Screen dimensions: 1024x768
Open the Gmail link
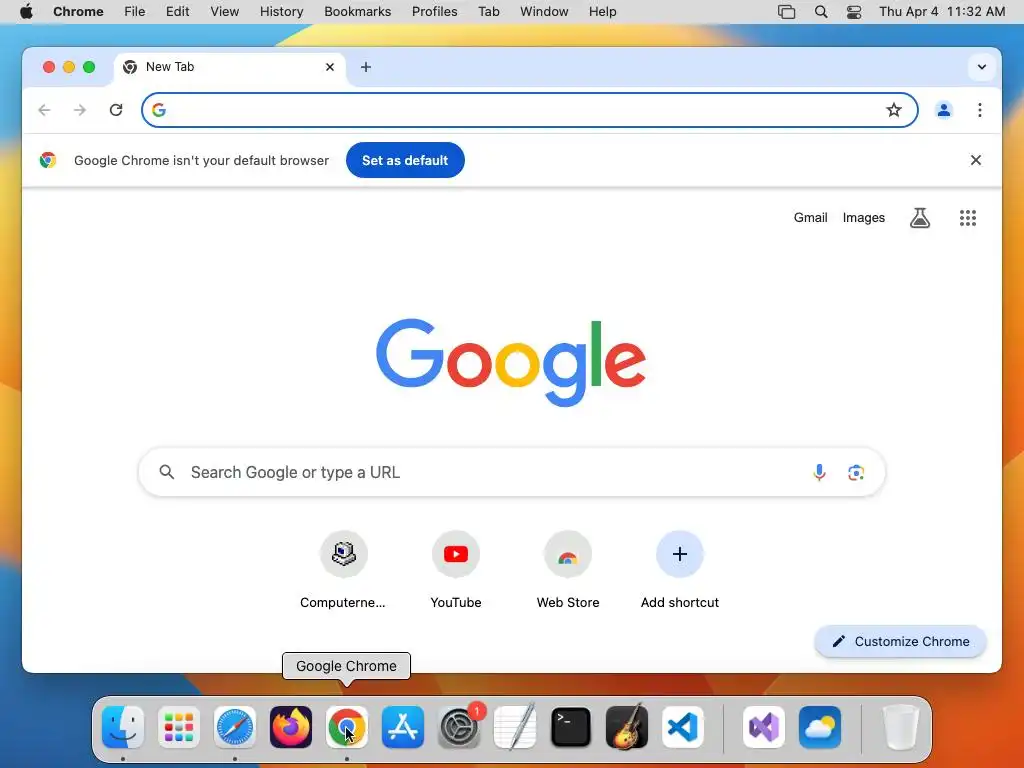[810, 217]
